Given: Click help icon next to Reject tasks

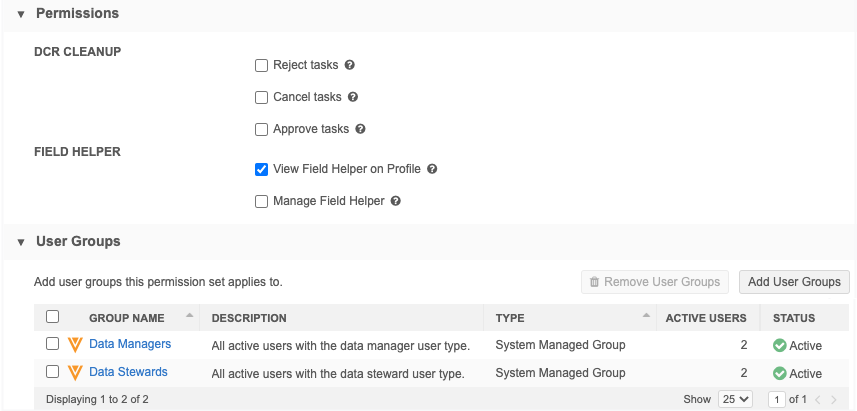Looking at the screenshot, I should pyautogui.click(x=350, y=65).
